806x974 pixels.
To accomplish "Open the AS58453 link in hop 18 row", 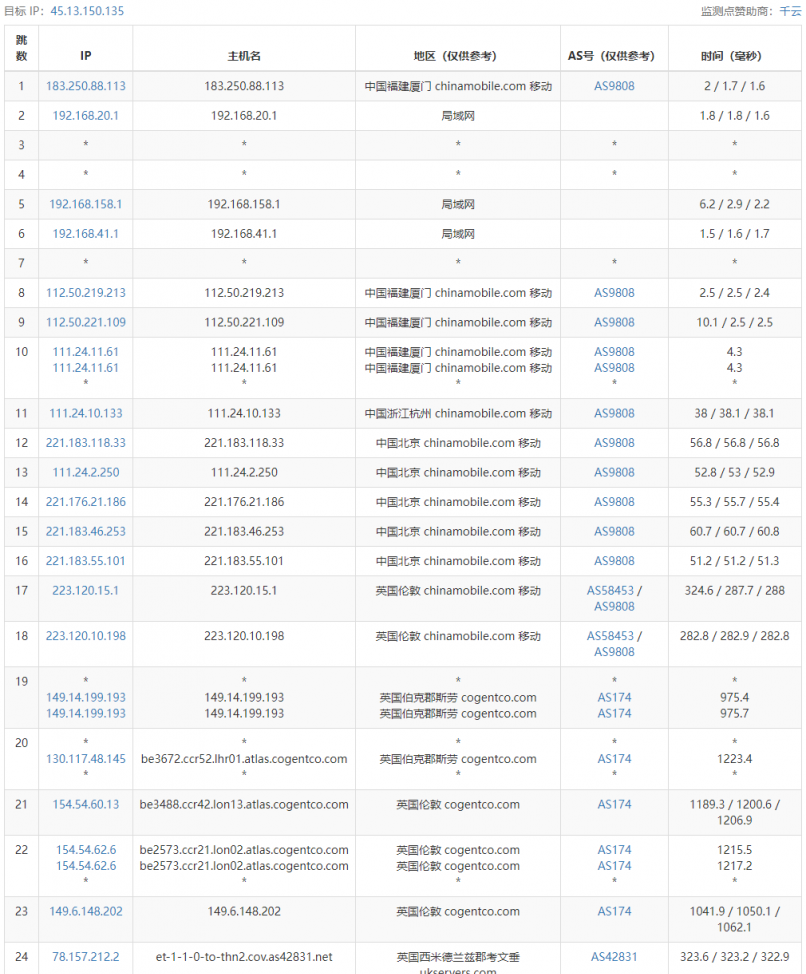I will (x=610, y=636).
